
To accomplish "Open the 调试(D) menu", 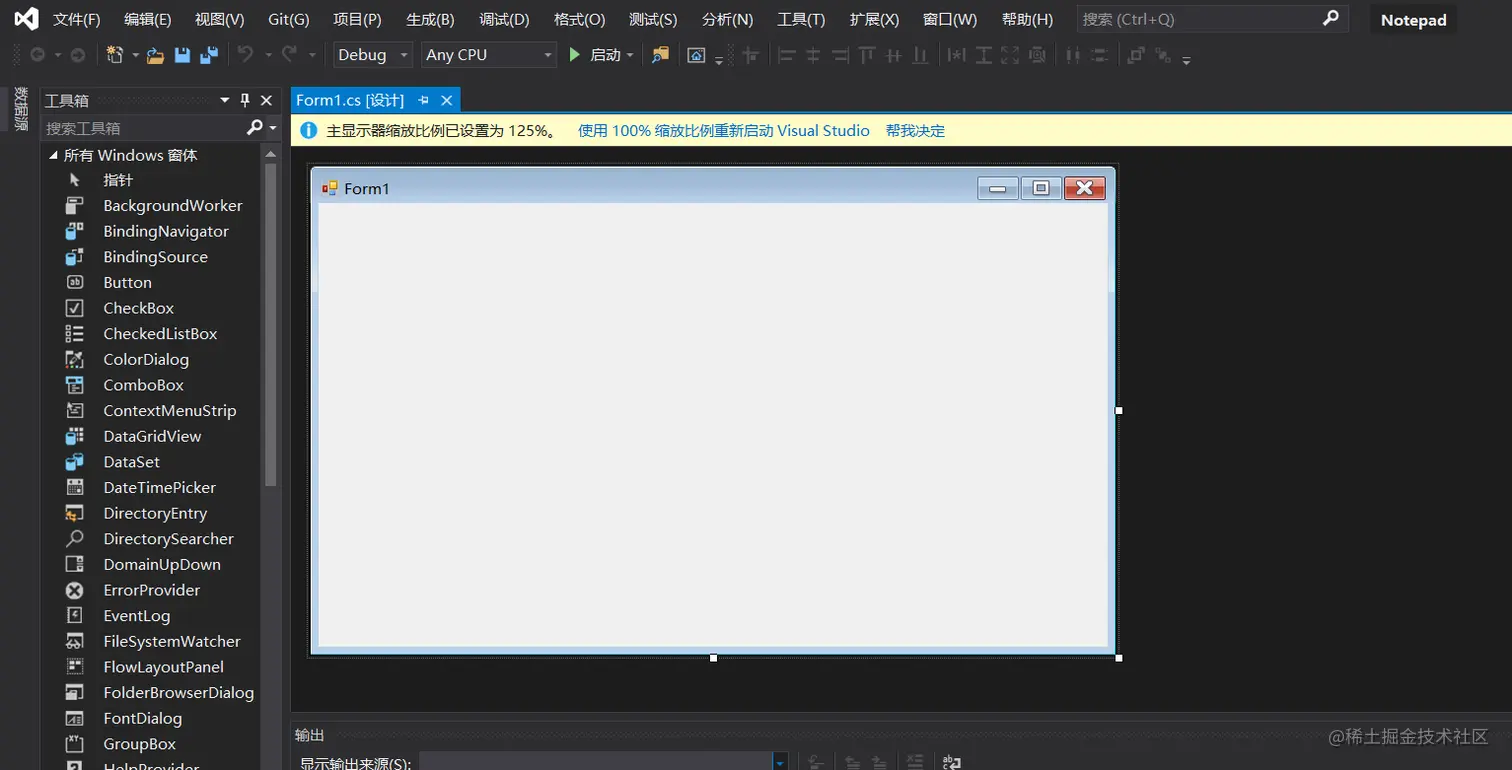I will 504,19.
